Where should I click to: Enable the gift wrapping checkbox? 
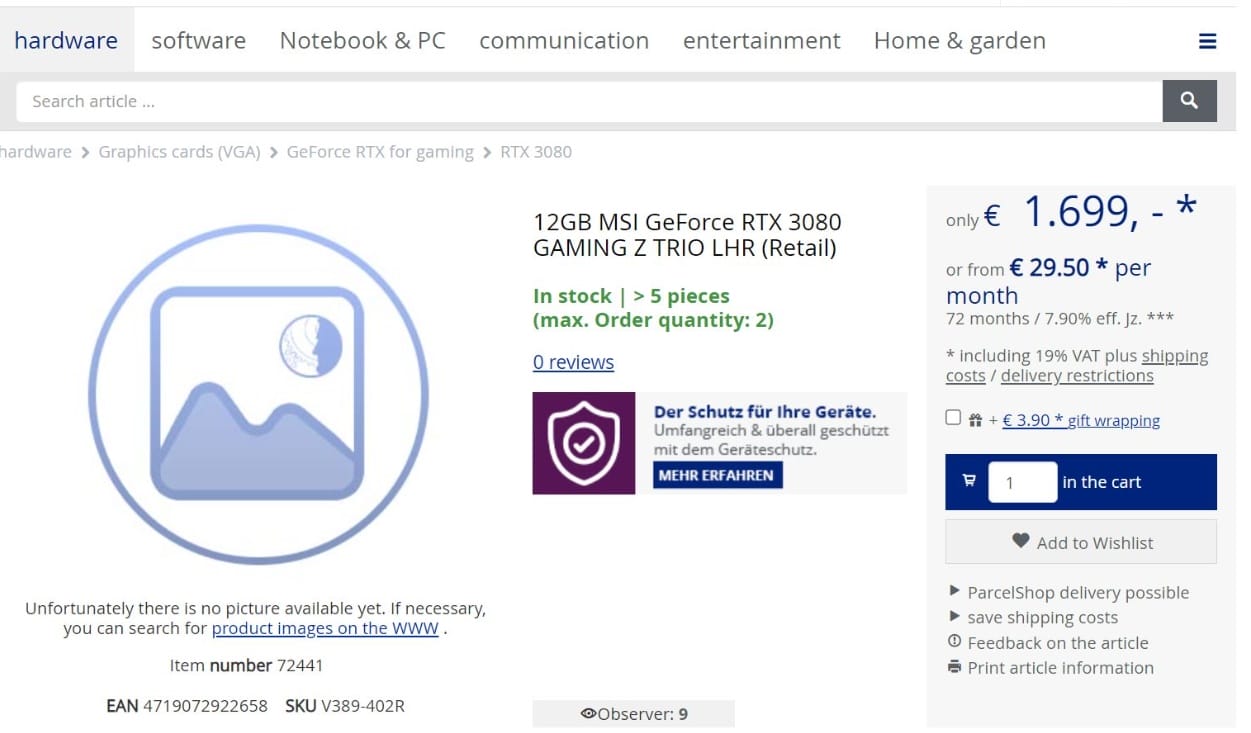point(953,417)
